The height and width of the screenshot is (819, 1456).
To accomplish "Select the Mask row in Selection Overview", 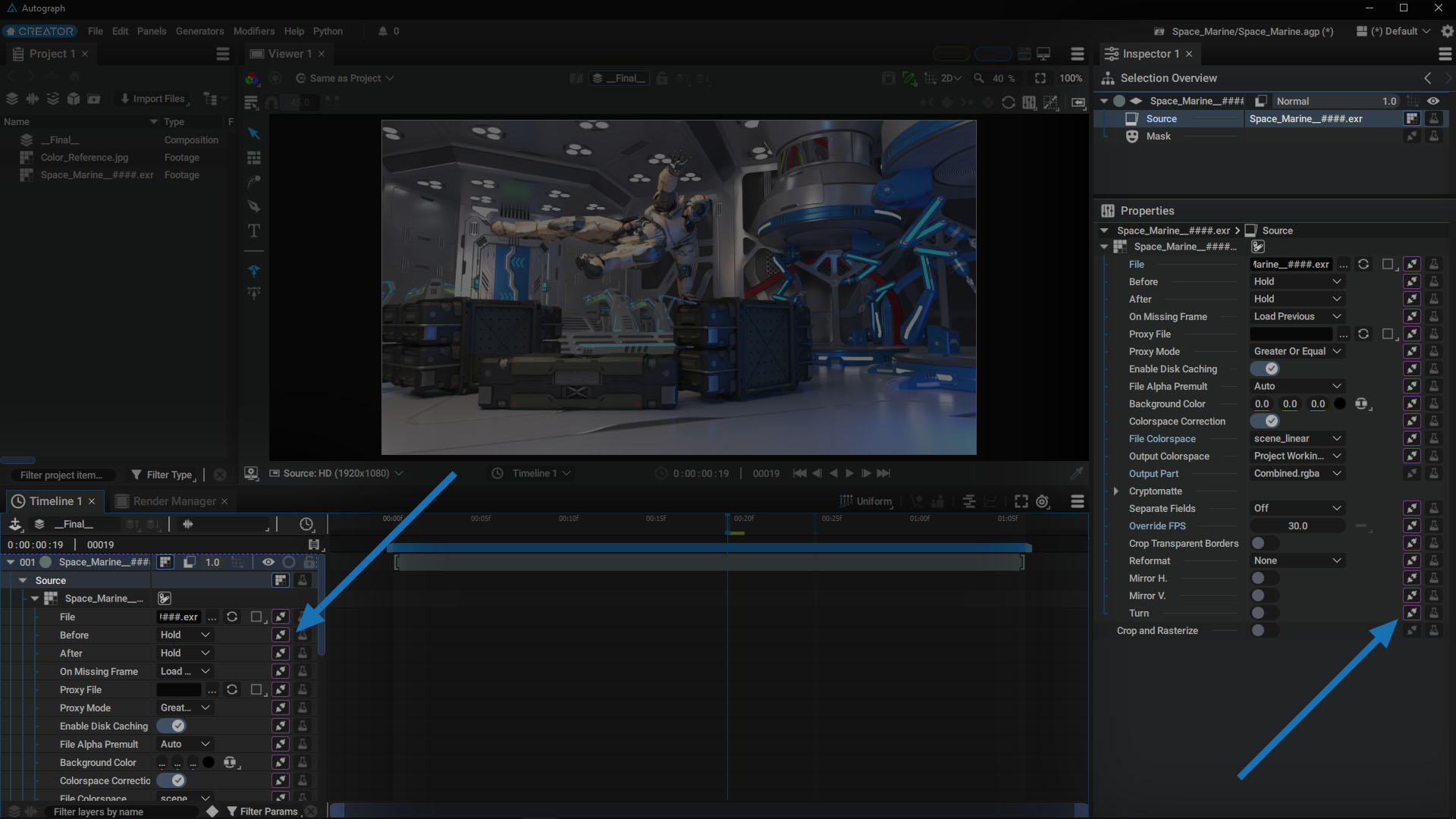I will pos(1158,136).
